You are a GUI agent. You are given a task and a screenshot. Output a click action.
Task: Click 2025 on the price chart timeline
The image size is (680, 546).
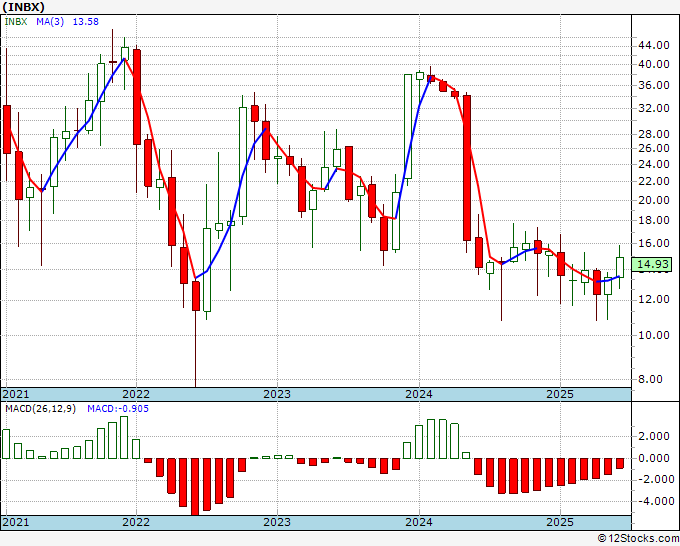tap(560, 394)
